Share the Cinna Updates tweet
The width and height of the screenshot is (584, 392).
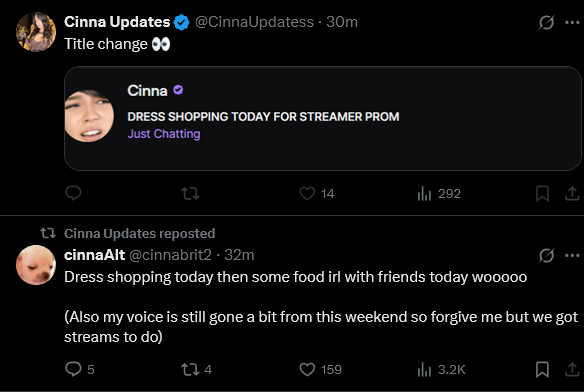click(x=572, y=193)
